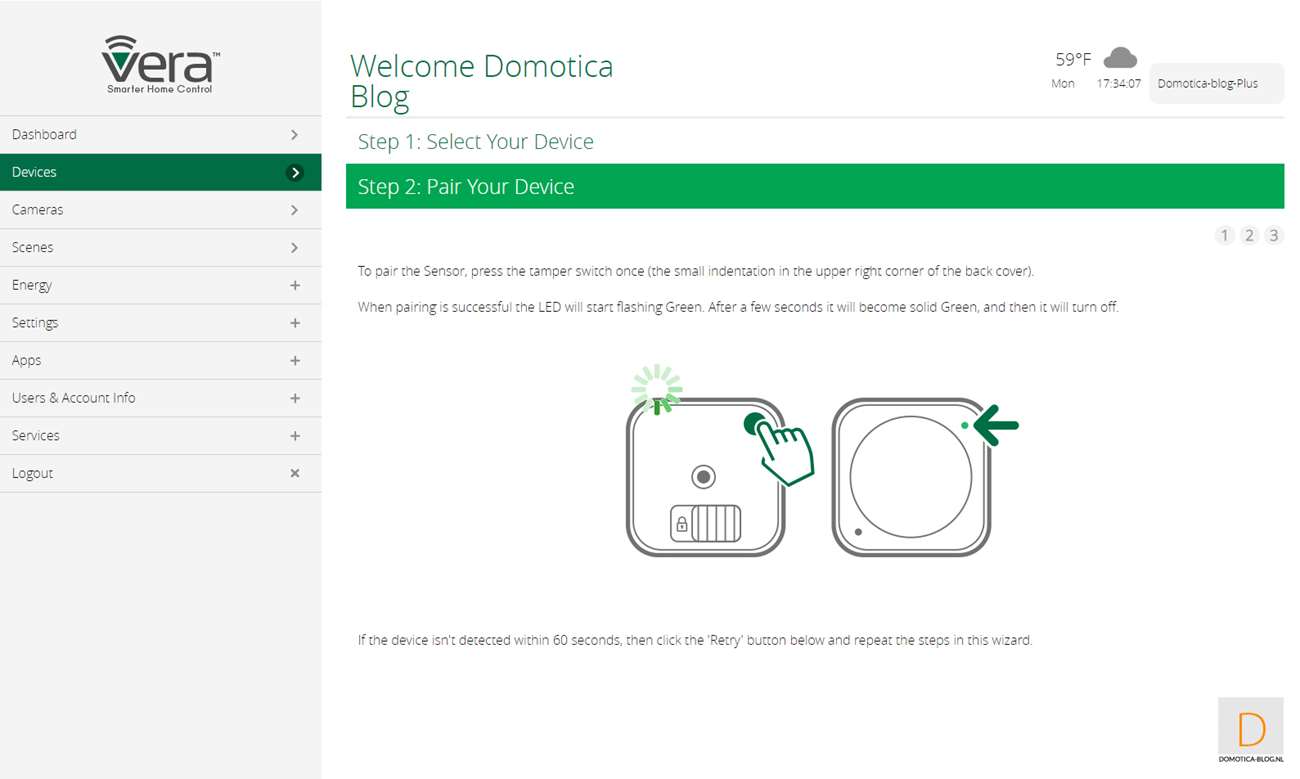
Task: Click the Domotica-blog.nl logo badge
Action: click(x=1250, y=731)
